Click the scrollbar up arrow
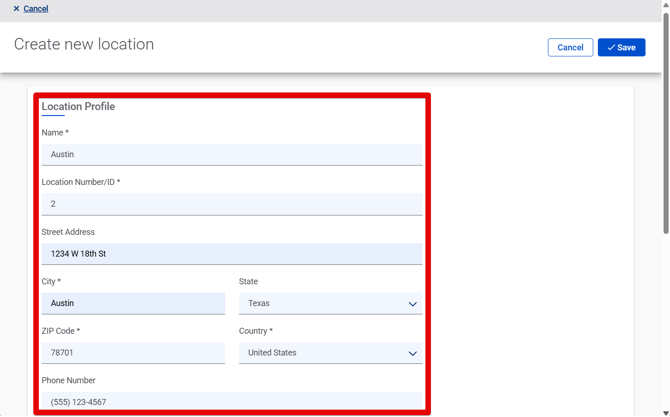The image size is (670, 417). click(x=666, y=4)
